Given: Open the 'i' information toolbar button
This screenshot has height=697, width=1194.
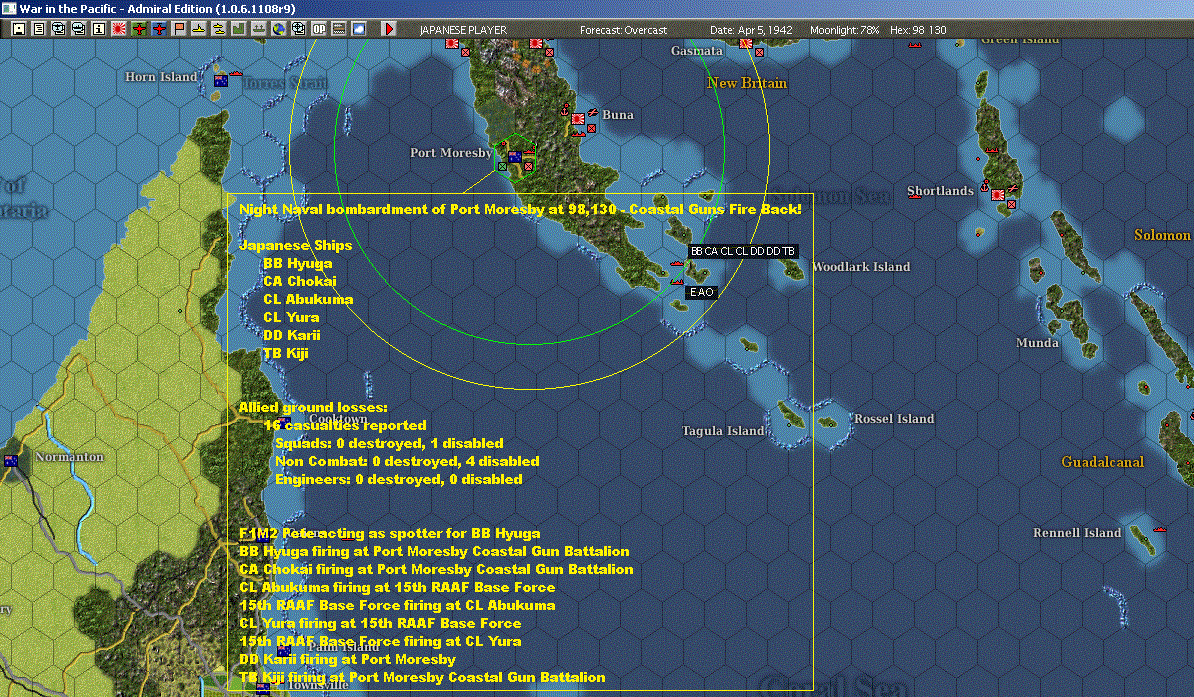Looking at the screenshot, I should 99,29.
